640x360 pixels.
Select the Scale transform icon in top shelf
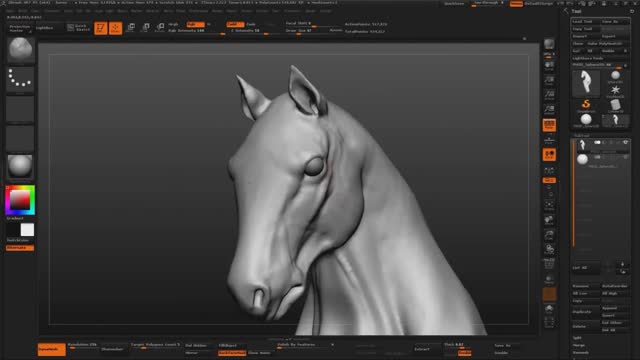(x=145, y=27)
